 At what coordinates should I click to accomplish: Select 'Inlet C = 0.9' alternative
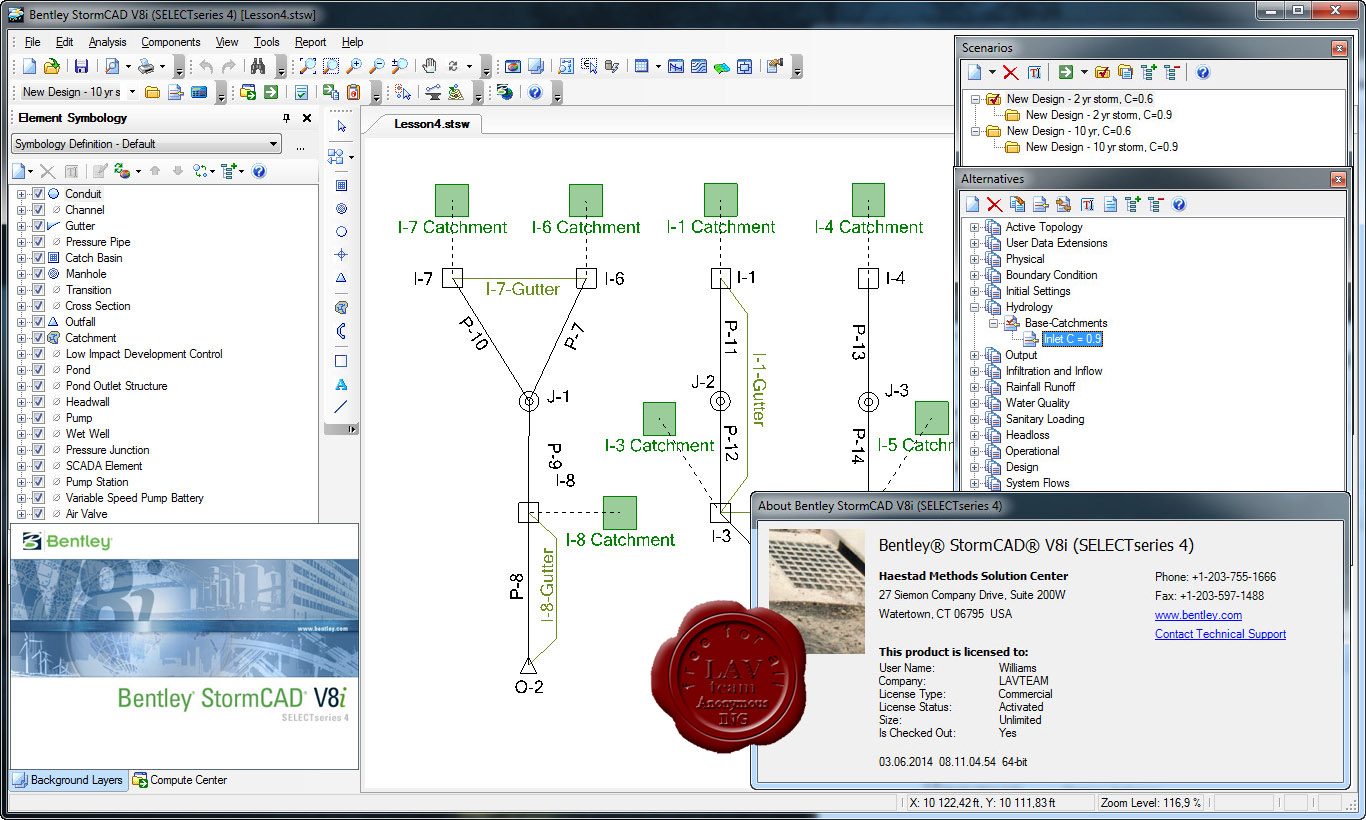(1072, 339)
